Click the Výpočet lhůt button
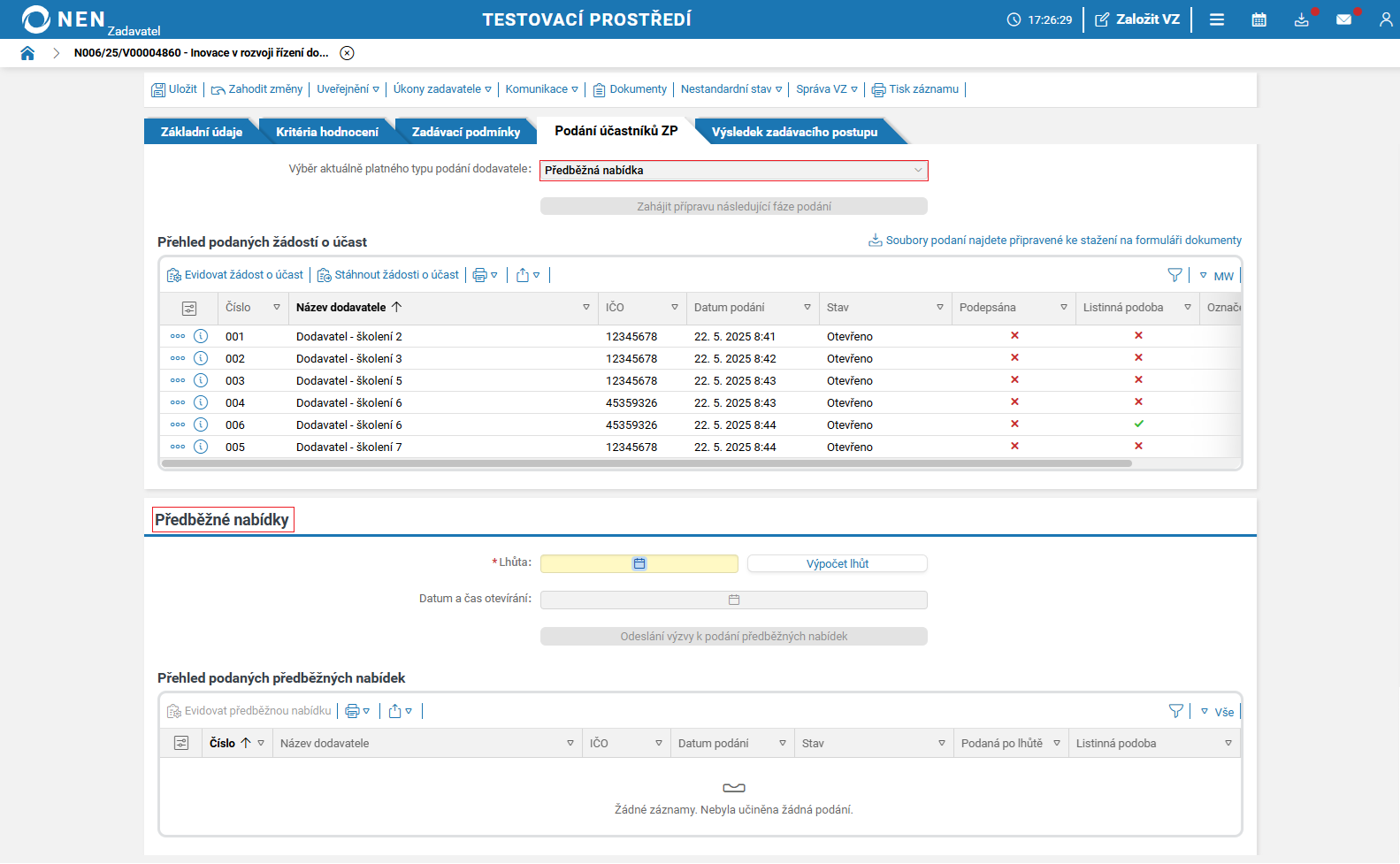Image resolution: width=1400 pixels, height=864 pixels. [x=838, y=563]
